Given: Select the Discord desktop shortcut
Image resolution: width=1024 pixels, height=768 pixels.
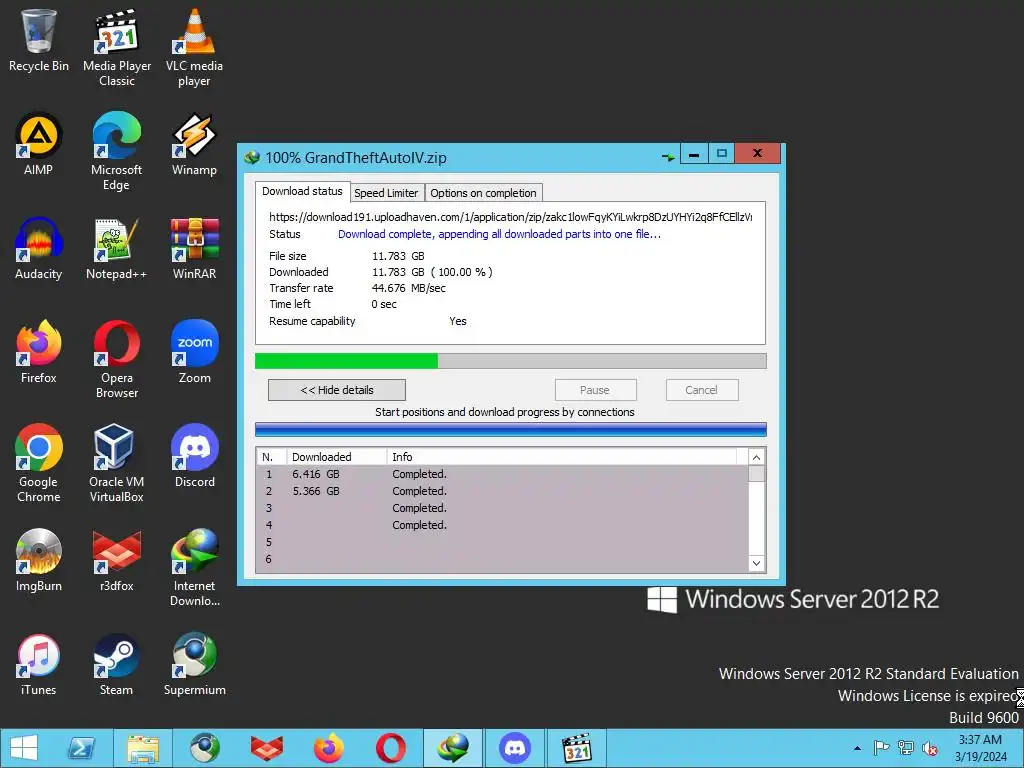Looking at the screenshot, I should 194,456.
